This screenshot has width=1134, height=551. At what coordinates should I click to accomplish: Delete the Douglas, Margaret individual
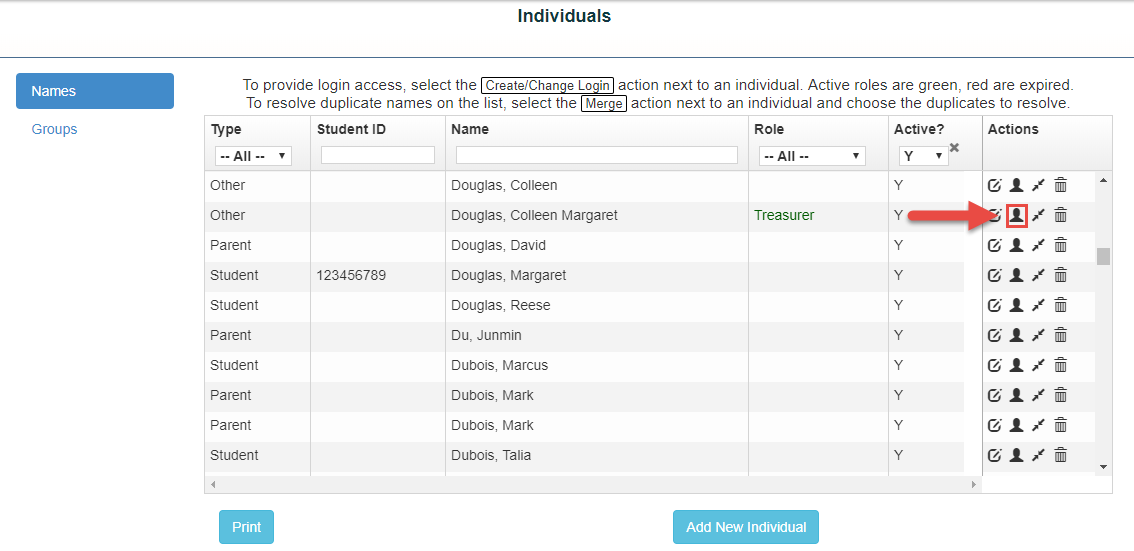pos(1060,275)
